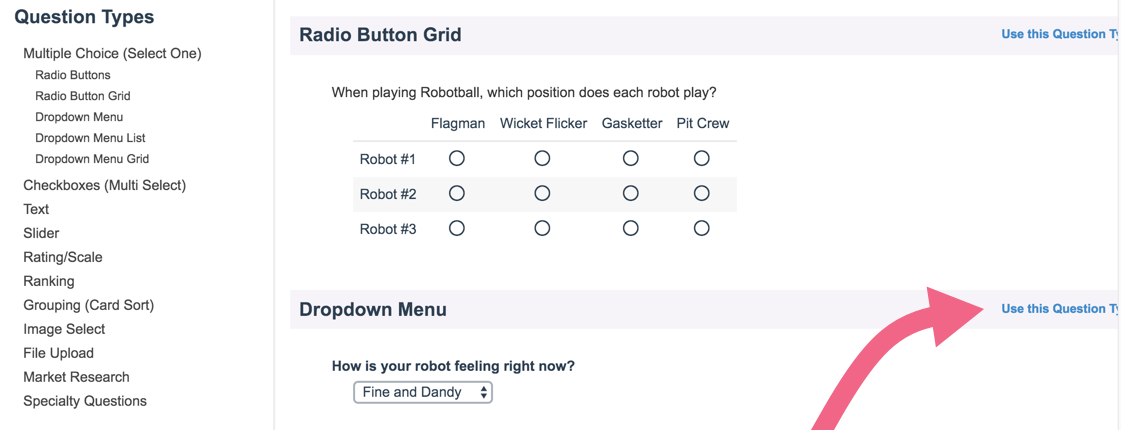The width and height of the screenshot is (1121, 430).
Task: Open the Image Select category
Action: coord(64,329)
